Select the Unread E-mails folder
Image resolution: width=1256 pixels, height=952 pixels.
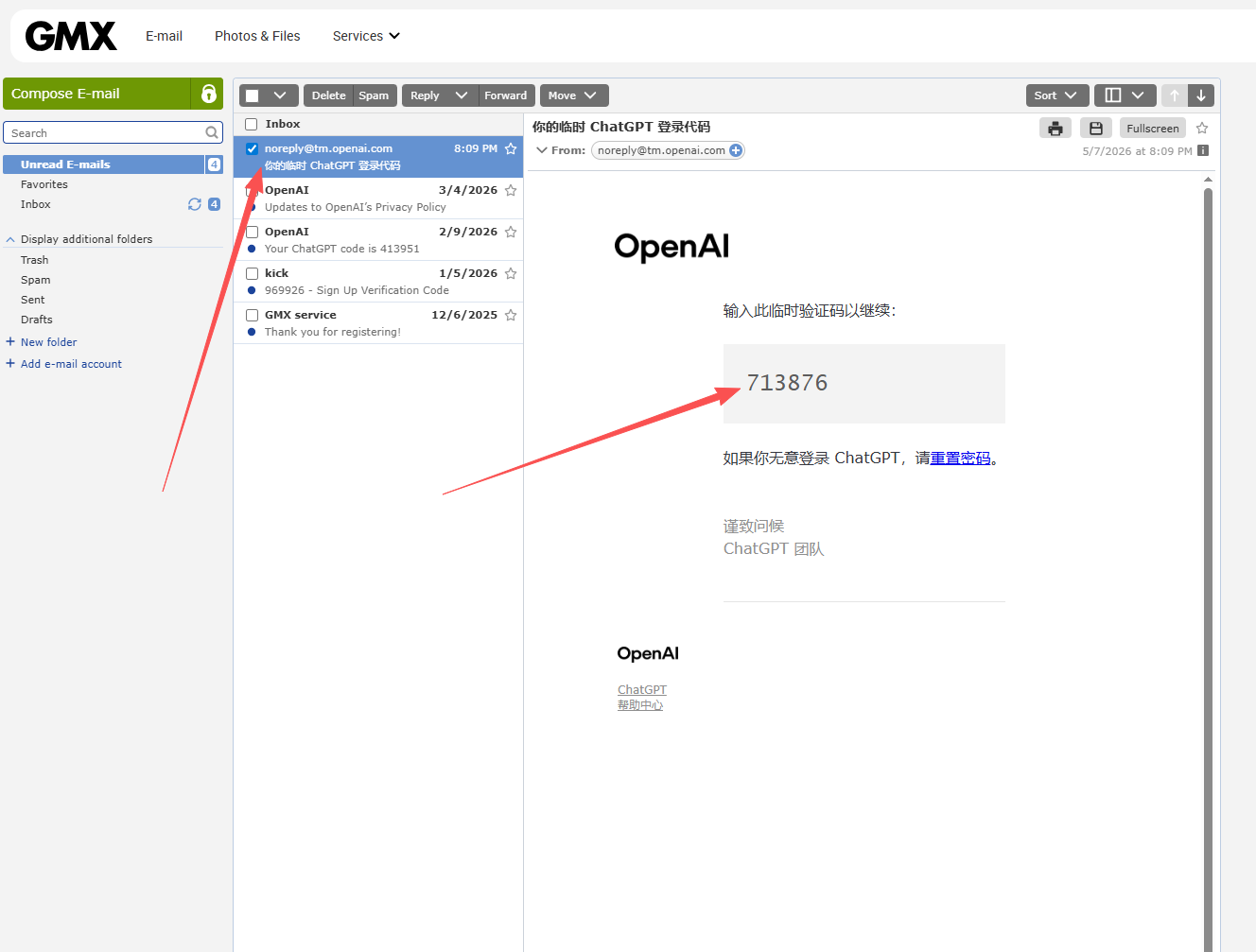tap(104, 164)
